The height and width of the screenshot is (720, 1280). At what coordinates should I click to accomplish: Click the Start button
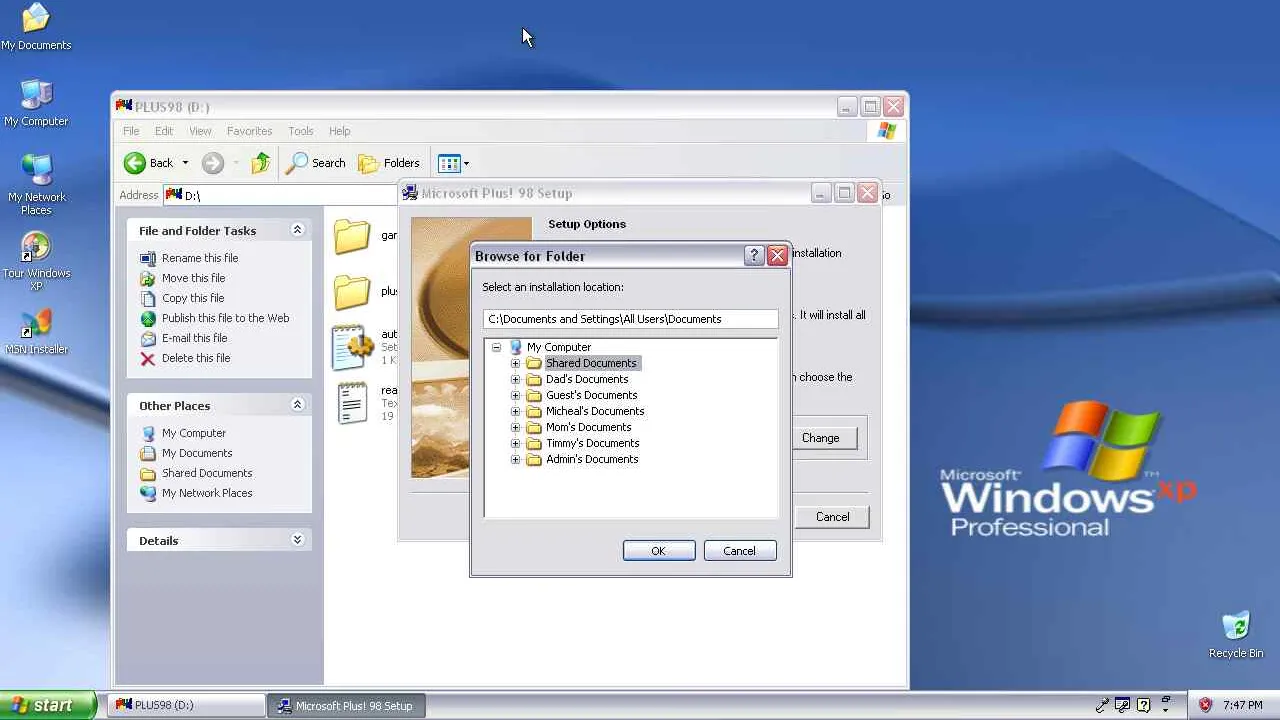(48, 705)
